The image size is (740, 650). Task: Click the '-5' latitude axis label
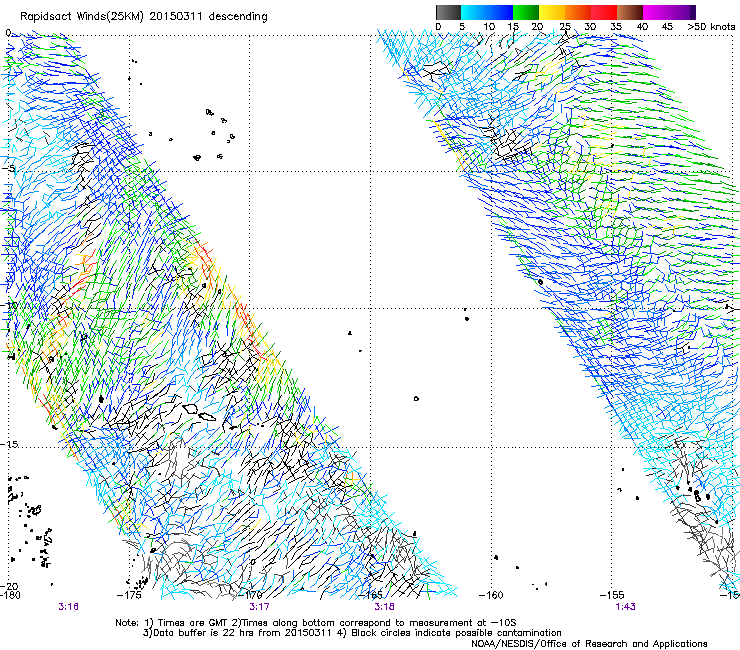tap(10, 169)
